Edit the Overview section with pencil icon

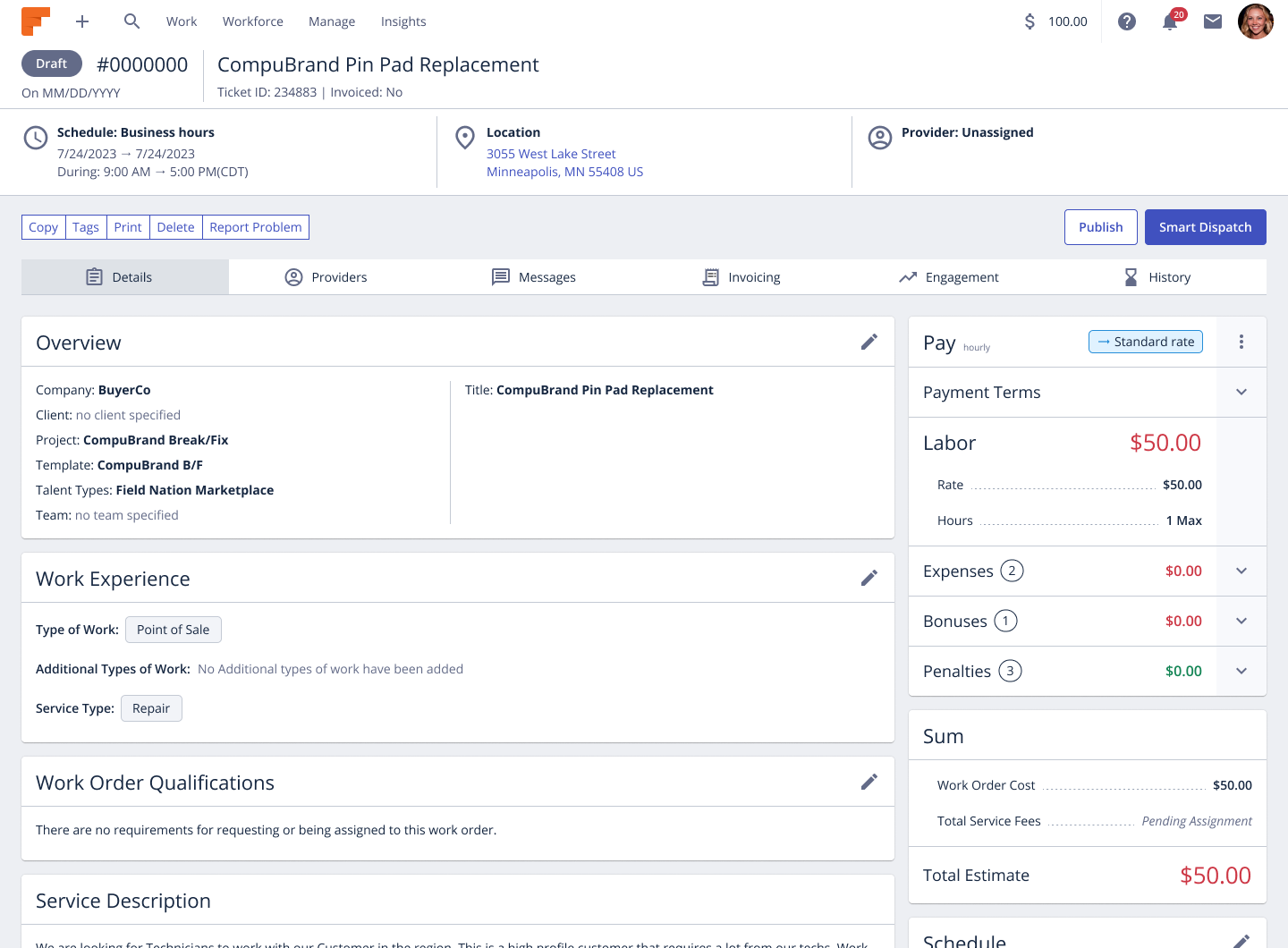pos(869,342)
